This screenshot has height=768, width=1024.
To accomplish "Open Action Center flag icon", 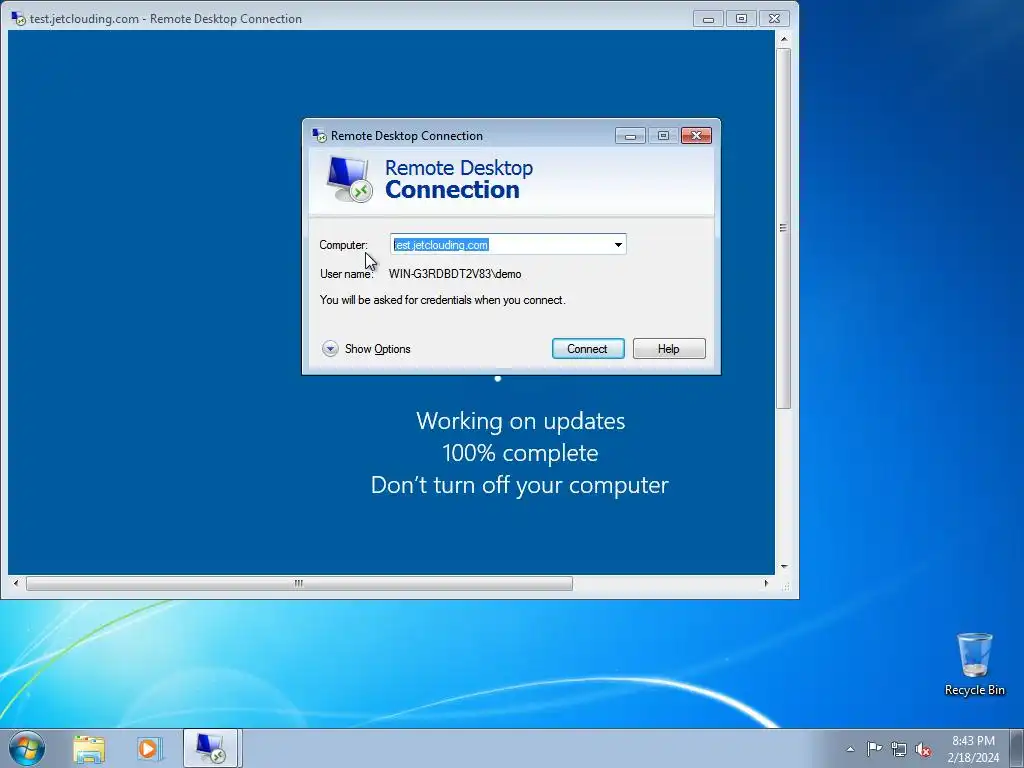I will [874, 748].
